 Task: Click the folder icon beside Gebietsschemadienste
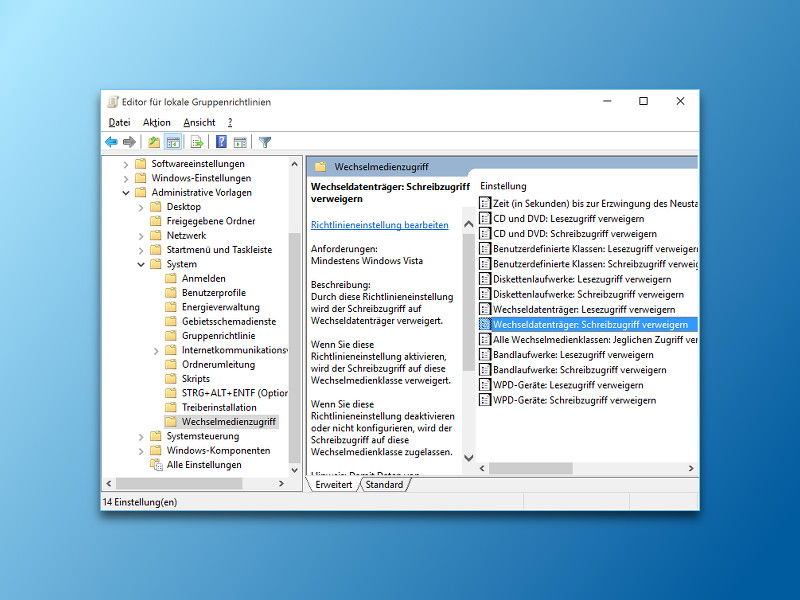[171, 321]
